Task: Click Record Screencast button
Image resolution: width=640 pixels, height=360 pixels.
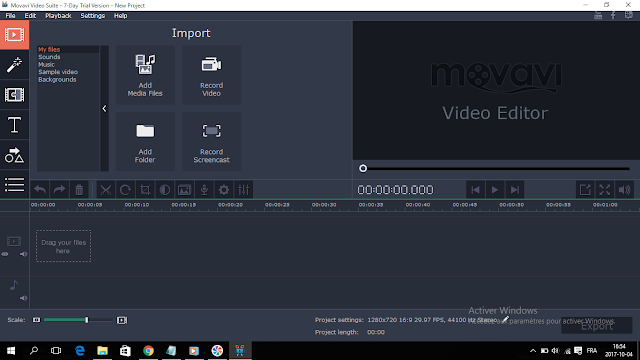Action: click(211, 142)
